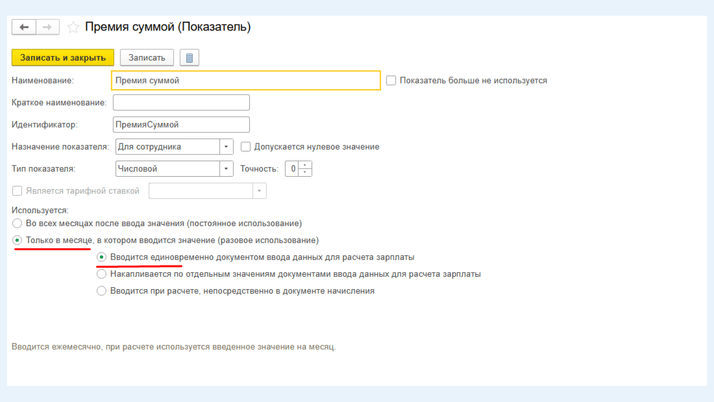Expand the disabled tariff rate dropdown
This screenshot has width=714, height=402.
[x=260, y=191]
